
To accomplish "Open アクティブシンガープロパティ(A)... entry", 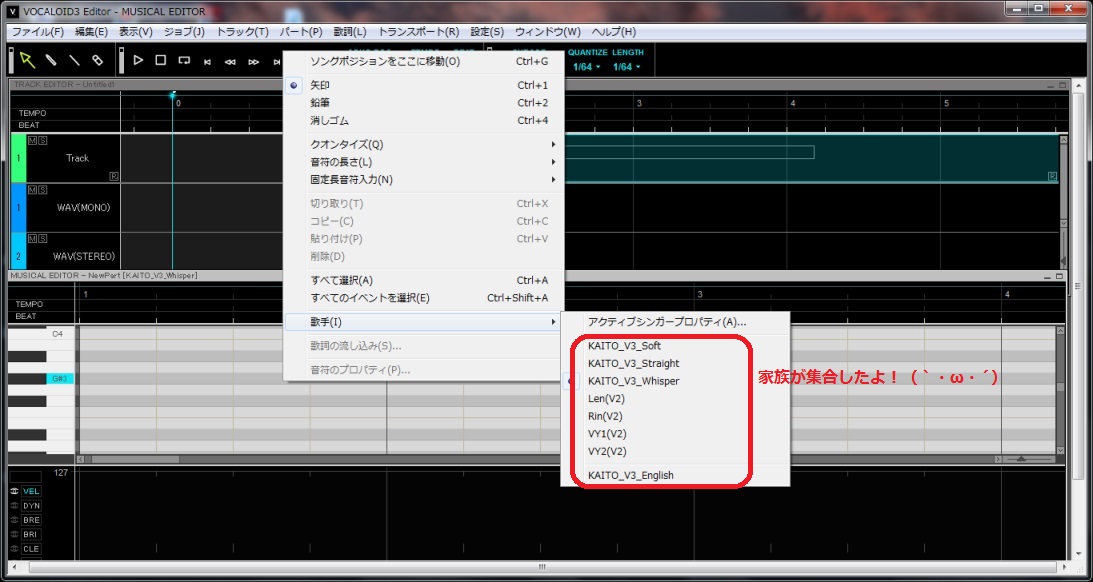I will click(675, 322).
